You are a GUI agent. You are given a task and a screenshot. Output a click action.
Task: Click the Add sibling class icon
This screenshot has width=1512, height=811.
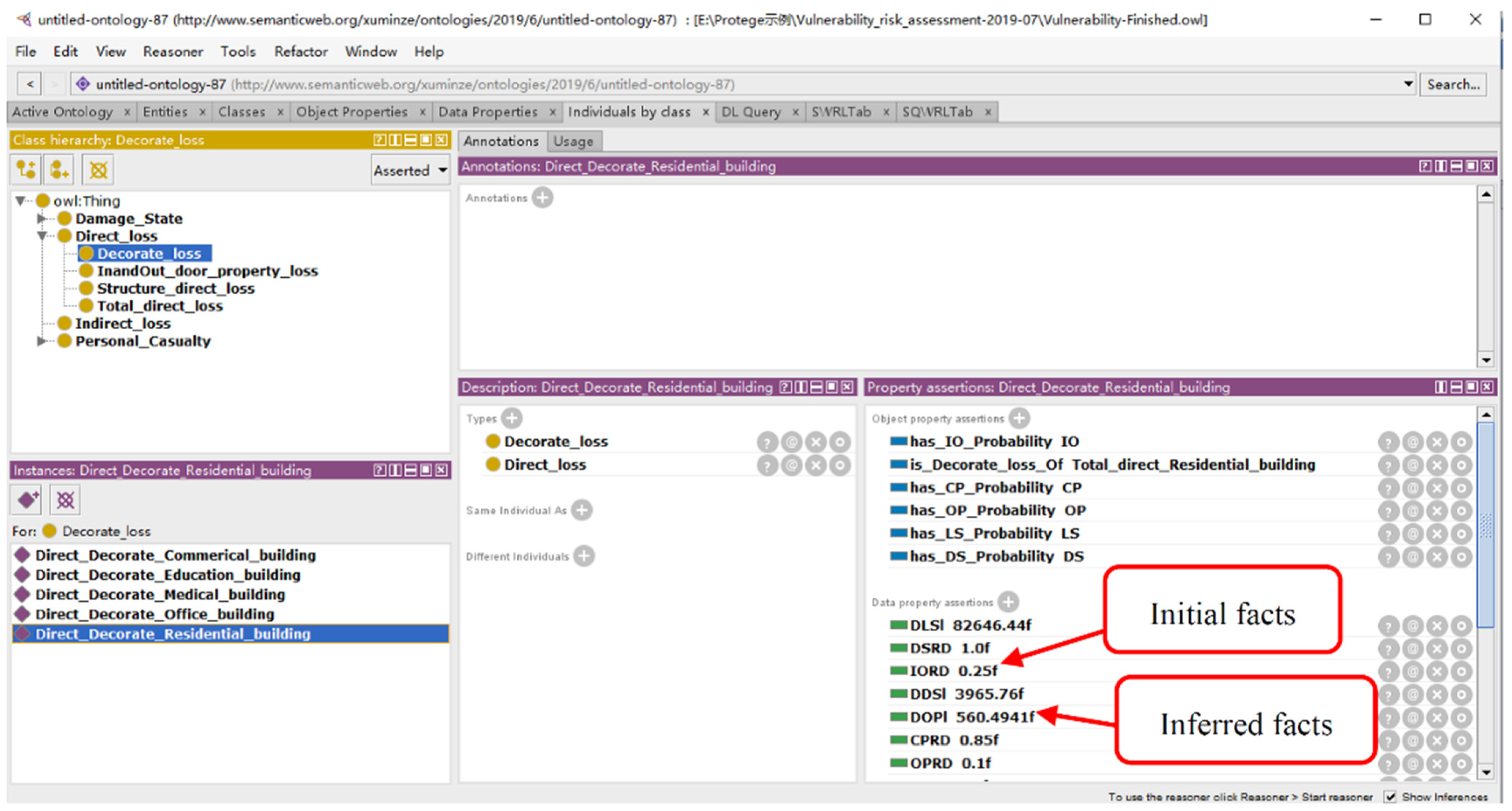tap(59, 170)
